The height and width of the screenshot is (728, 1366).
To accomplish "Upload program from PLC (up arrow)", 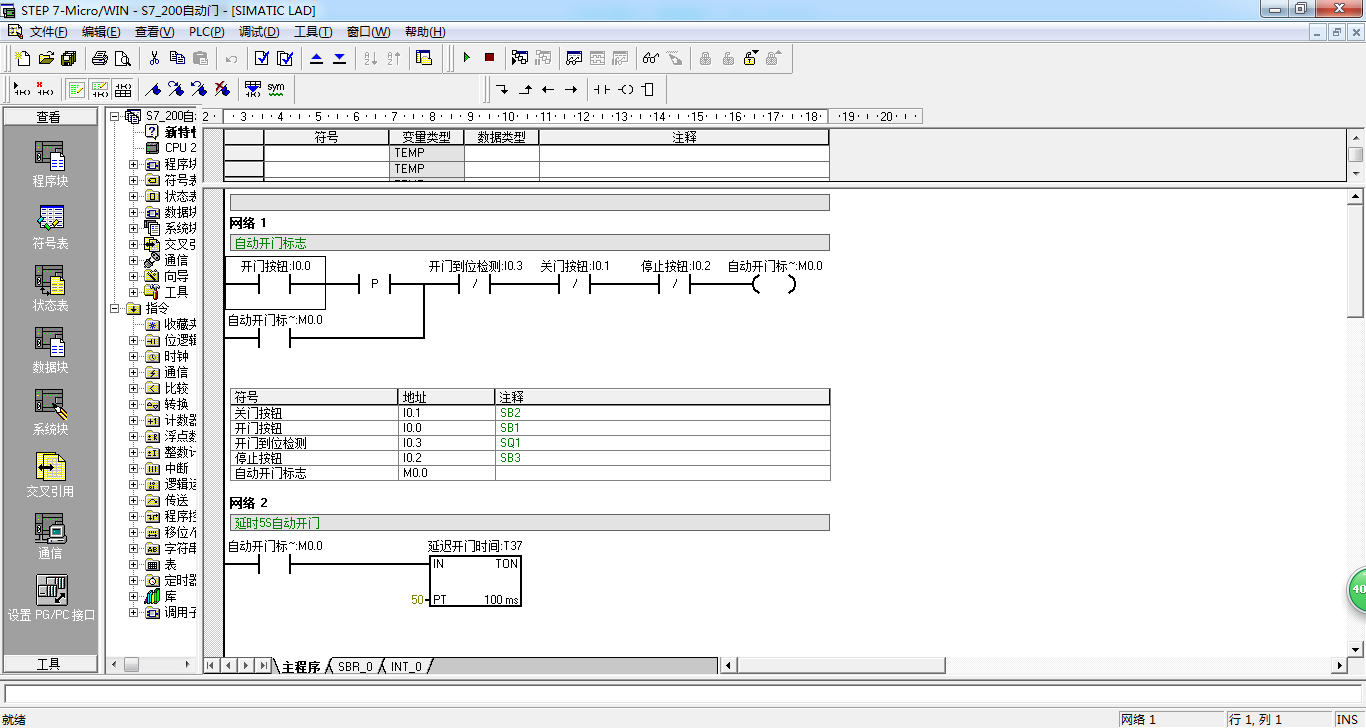I will (x=317, y=58).
